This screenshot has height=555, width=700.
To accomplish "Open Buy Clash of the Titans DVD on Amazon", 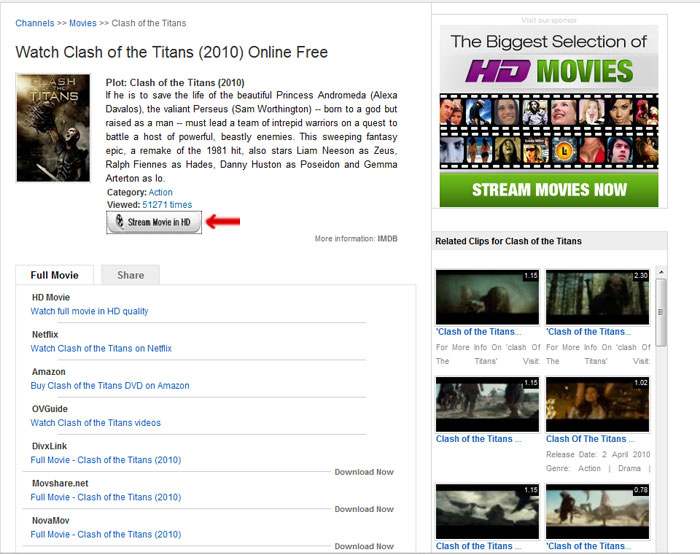I will coord(110,385).
